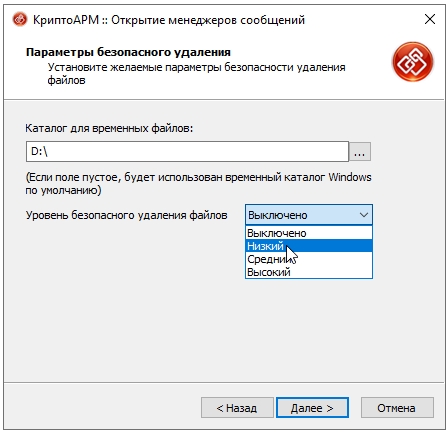Pick Средний from the deletion level list

coord(309,259)
